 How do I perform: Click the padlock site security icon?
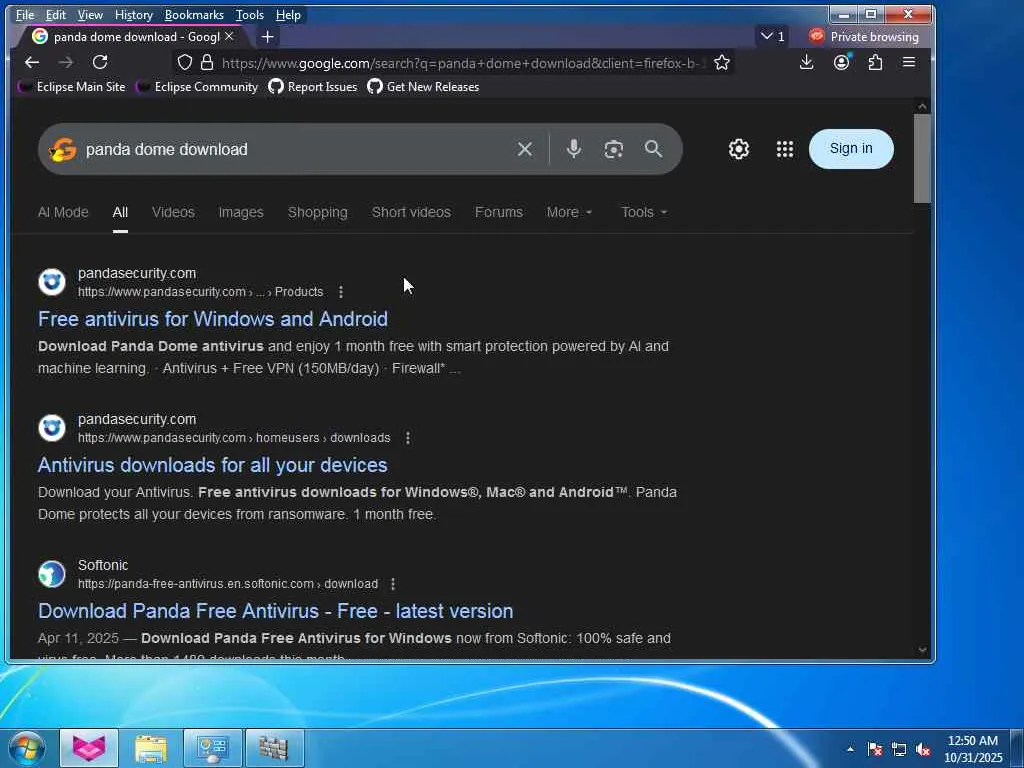(207, 62)
